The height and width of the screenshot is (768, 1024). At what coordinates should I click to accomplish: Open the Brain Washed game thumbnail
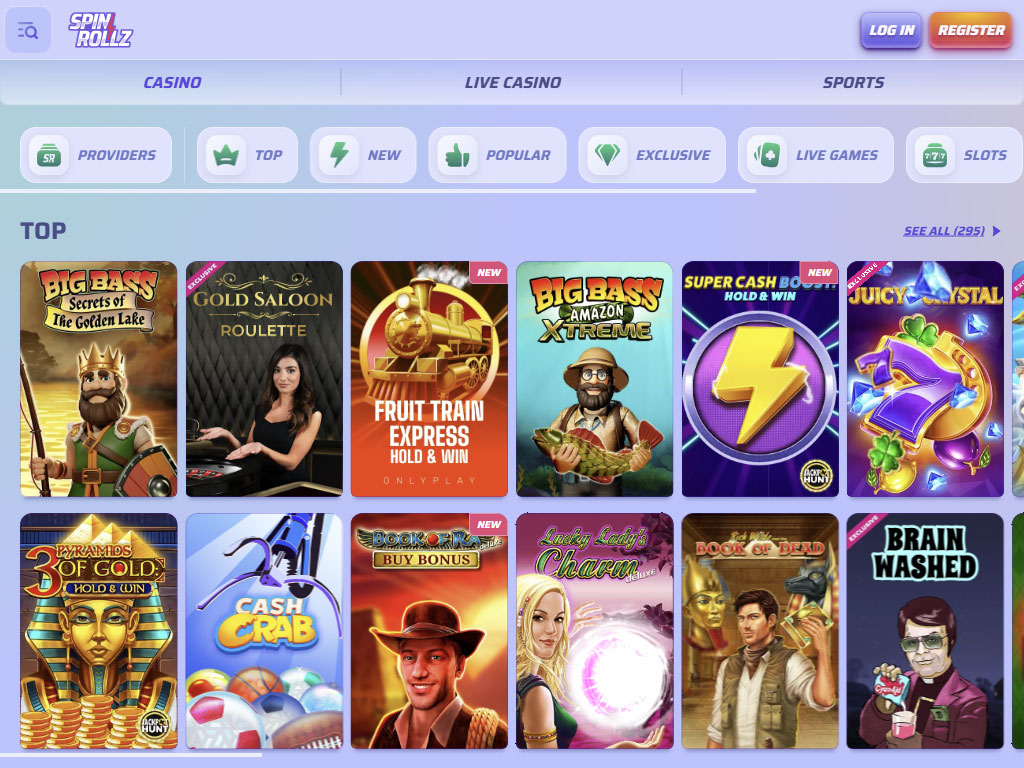pyautogui.click(x=925, y=631)
